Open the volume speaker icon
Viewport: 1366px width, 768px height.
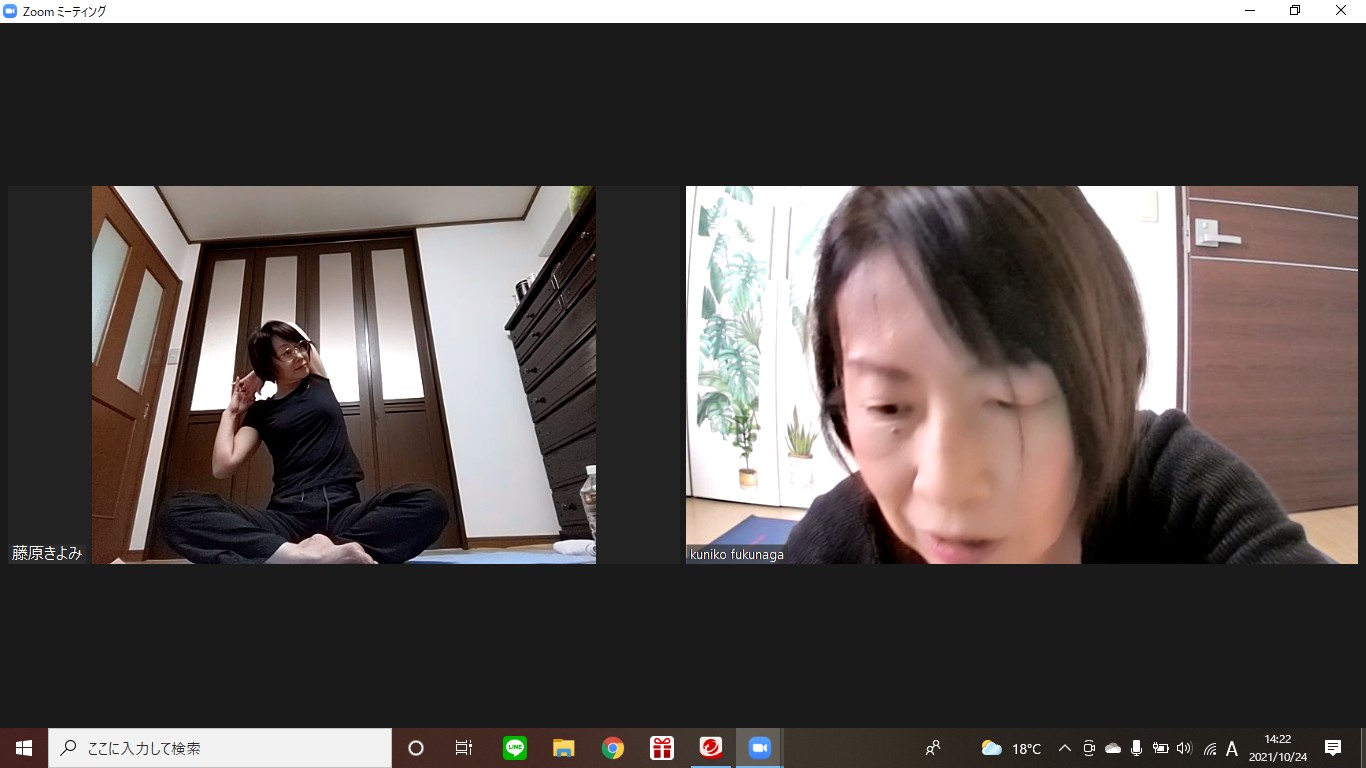click(1185, 748)
